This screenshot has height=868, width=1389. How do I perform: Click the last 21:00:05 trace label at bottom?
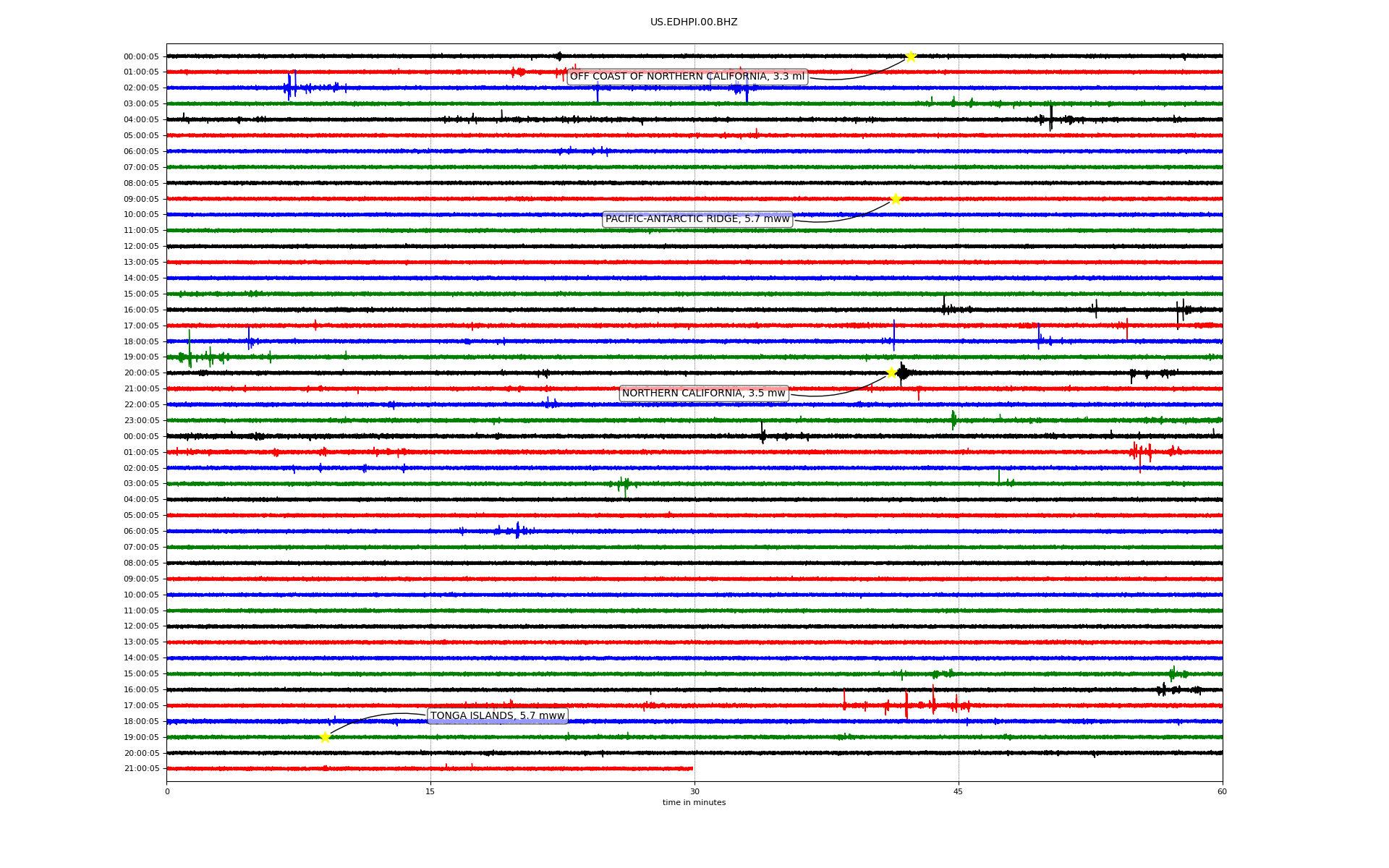pos(141,768)
